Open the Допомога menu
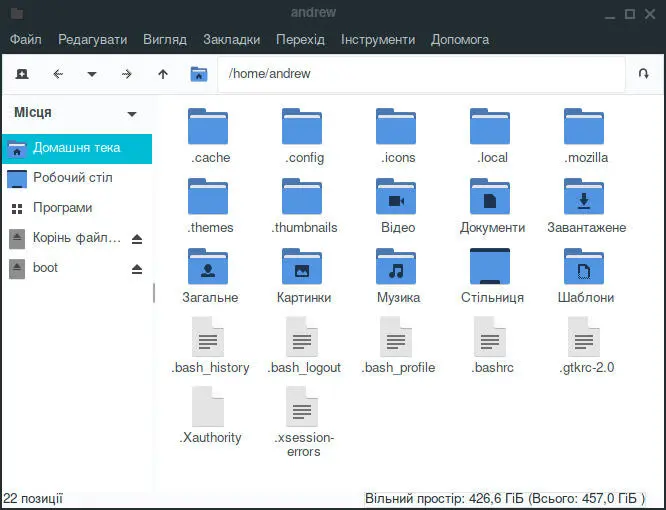666x510 pixels. tap(460, 39)
